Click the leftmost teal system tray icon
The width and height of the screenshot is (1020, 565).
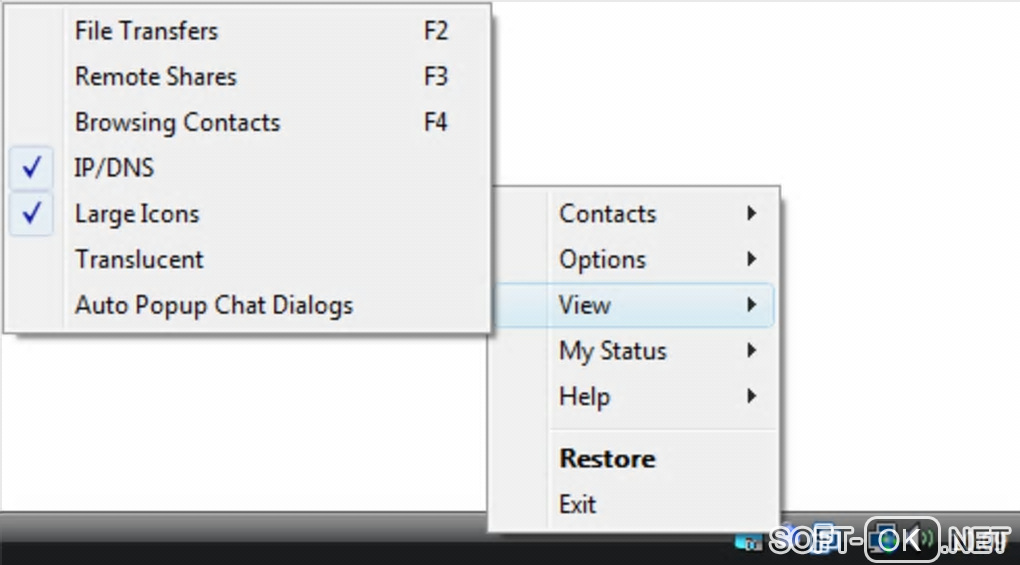click(748, 541)
